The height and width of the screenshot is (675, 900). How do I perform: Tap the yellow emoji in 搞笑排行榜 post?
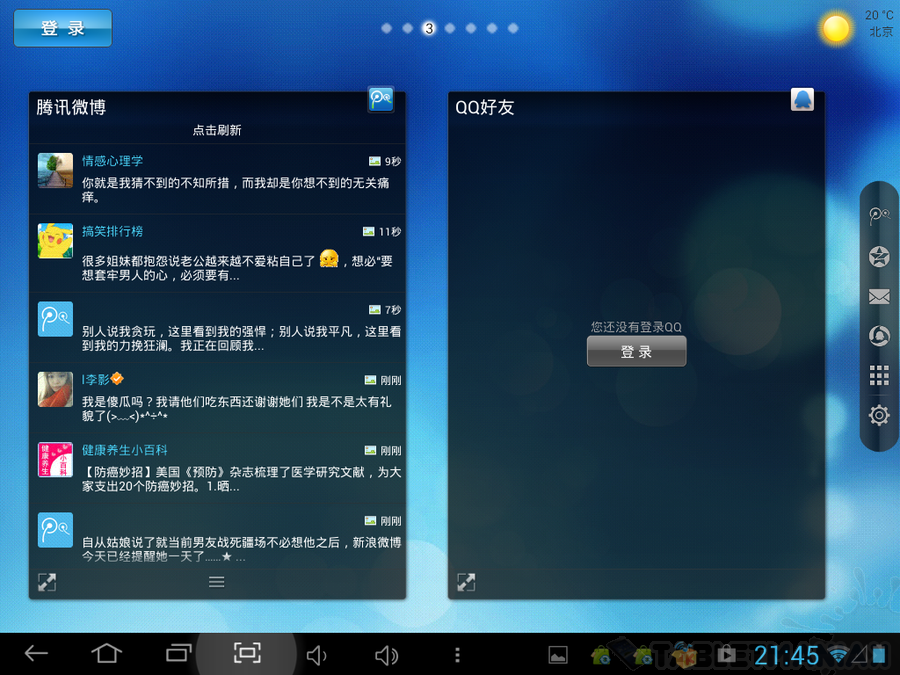329,258
